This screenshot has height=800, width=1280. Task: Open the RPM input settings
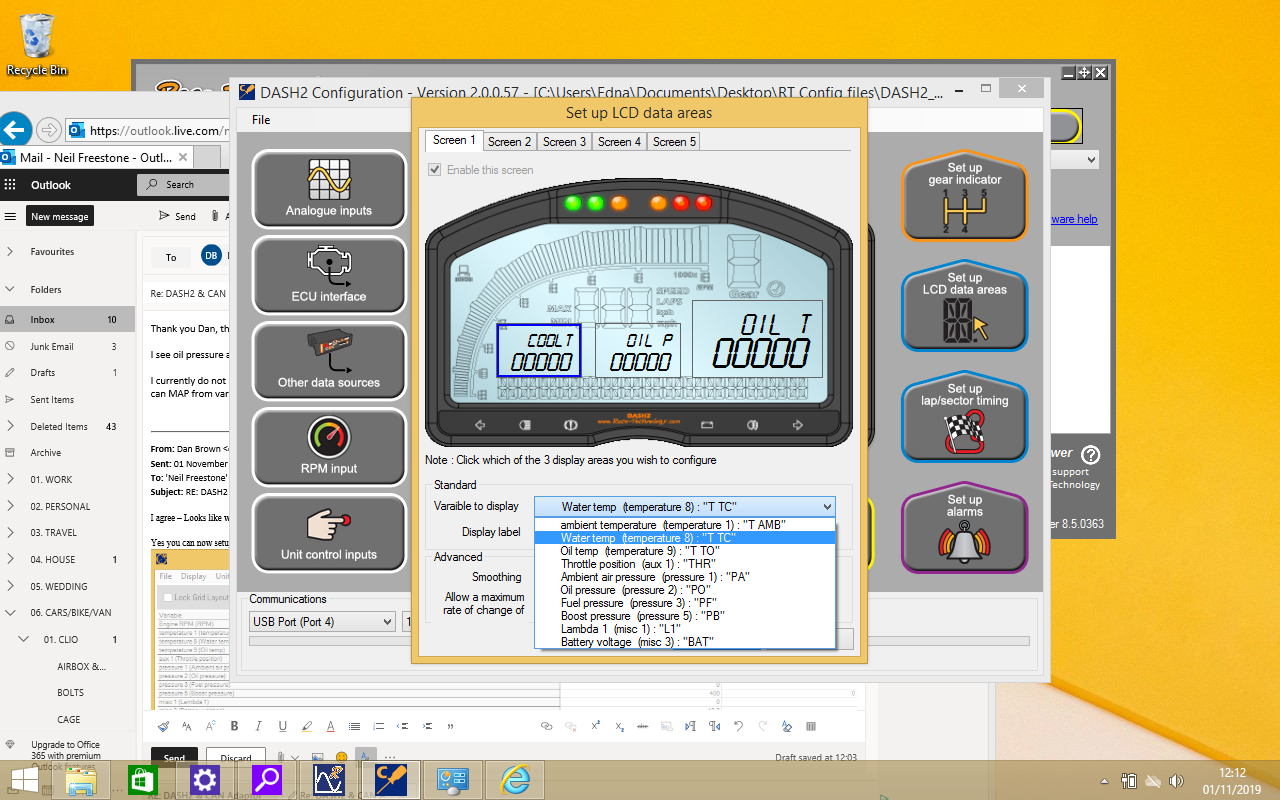[x=329, y=447]
